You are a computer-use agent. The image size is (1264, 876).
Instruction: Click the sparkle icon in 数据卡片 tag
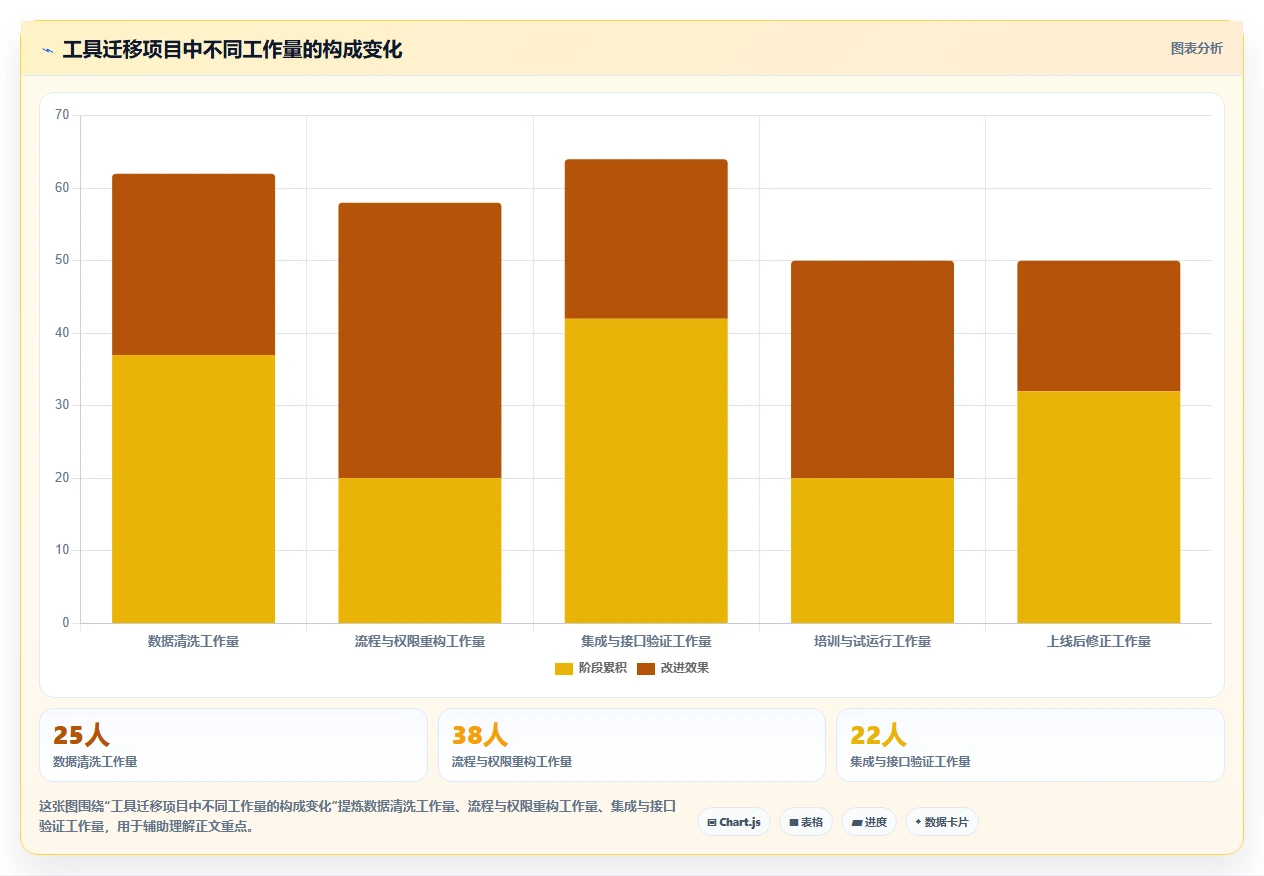[918, 822]
